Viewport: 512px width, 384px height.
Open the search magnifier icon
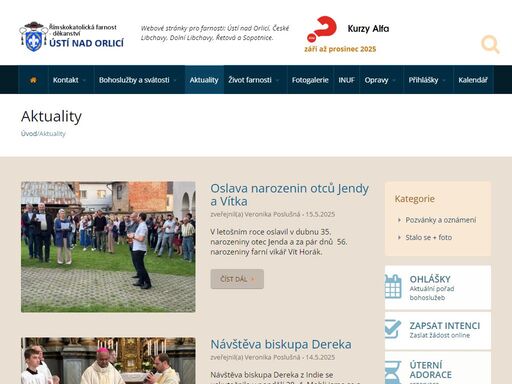click(x=490, y=44)
